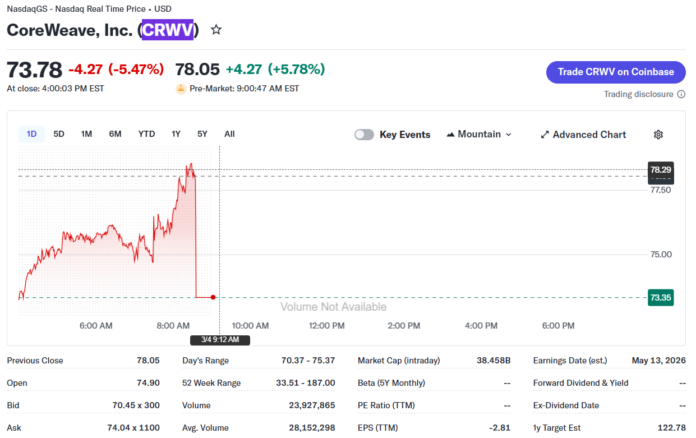Image resolution: width=696 pixels, height=438 pixels.
Task: Toggle the Key Events switch
Action: (364, 134)
